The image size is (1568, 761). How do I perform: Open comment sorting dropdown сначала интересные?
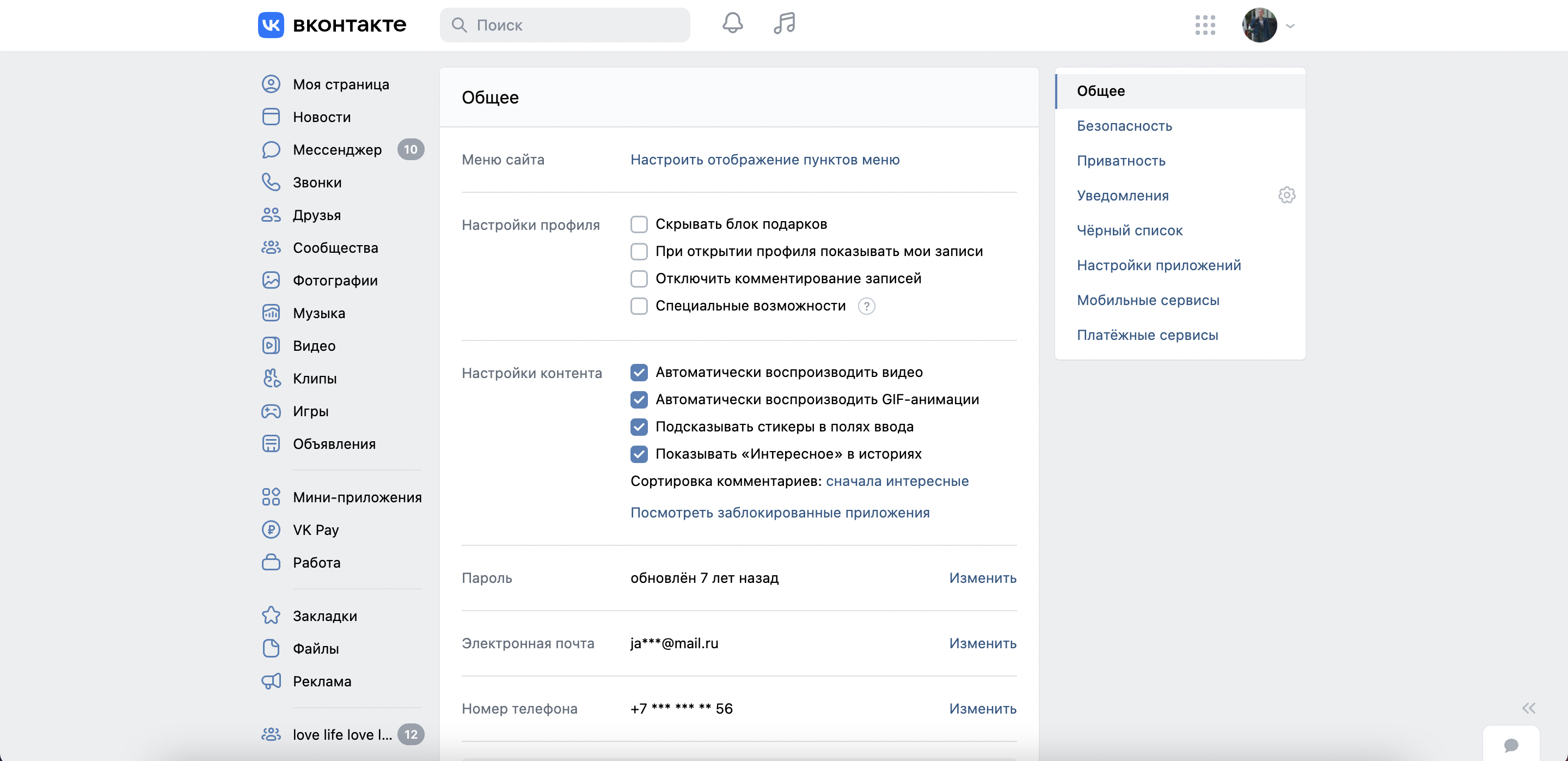[897, 481]
